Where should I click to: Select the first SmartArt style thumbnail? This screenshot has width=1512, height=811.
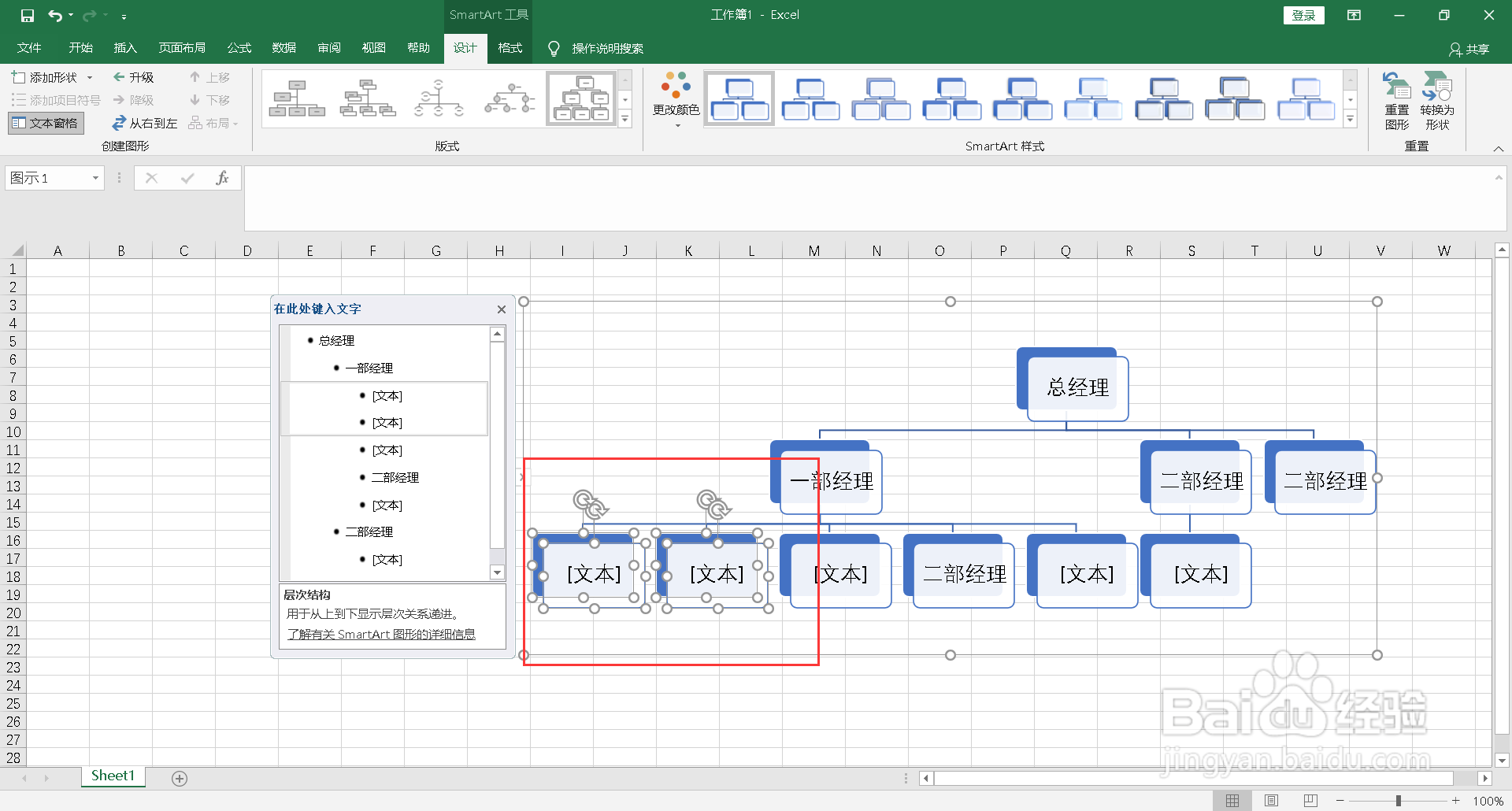(739, 98)
